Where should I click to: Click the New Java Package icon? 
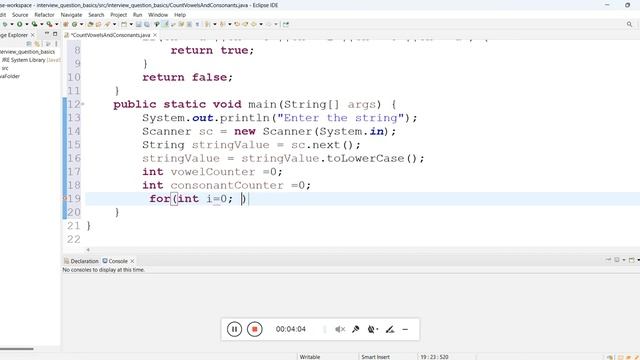pos(65,24)
